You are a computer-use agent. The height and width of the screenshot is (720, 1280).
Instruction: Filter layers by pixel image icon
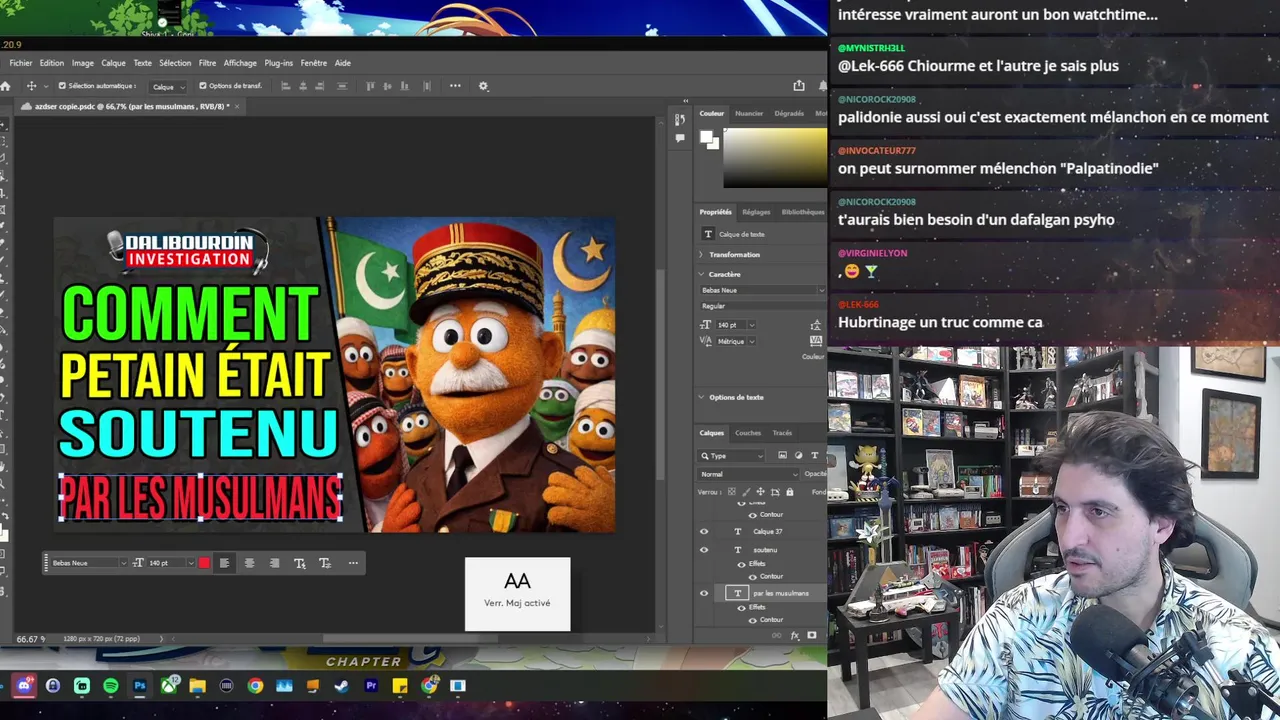pyautogui.click(x=782, y=456)
